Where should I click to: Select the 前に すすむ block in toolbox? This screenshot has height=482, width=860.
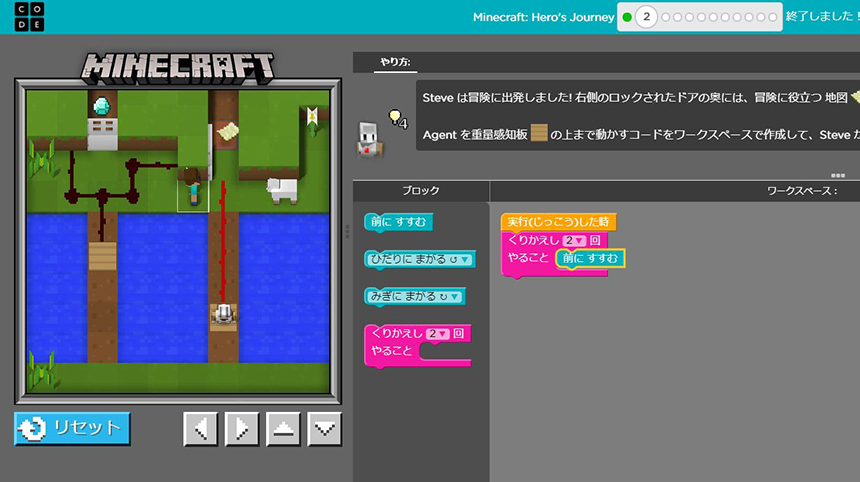pyautogui.click(x=399, y=222)
